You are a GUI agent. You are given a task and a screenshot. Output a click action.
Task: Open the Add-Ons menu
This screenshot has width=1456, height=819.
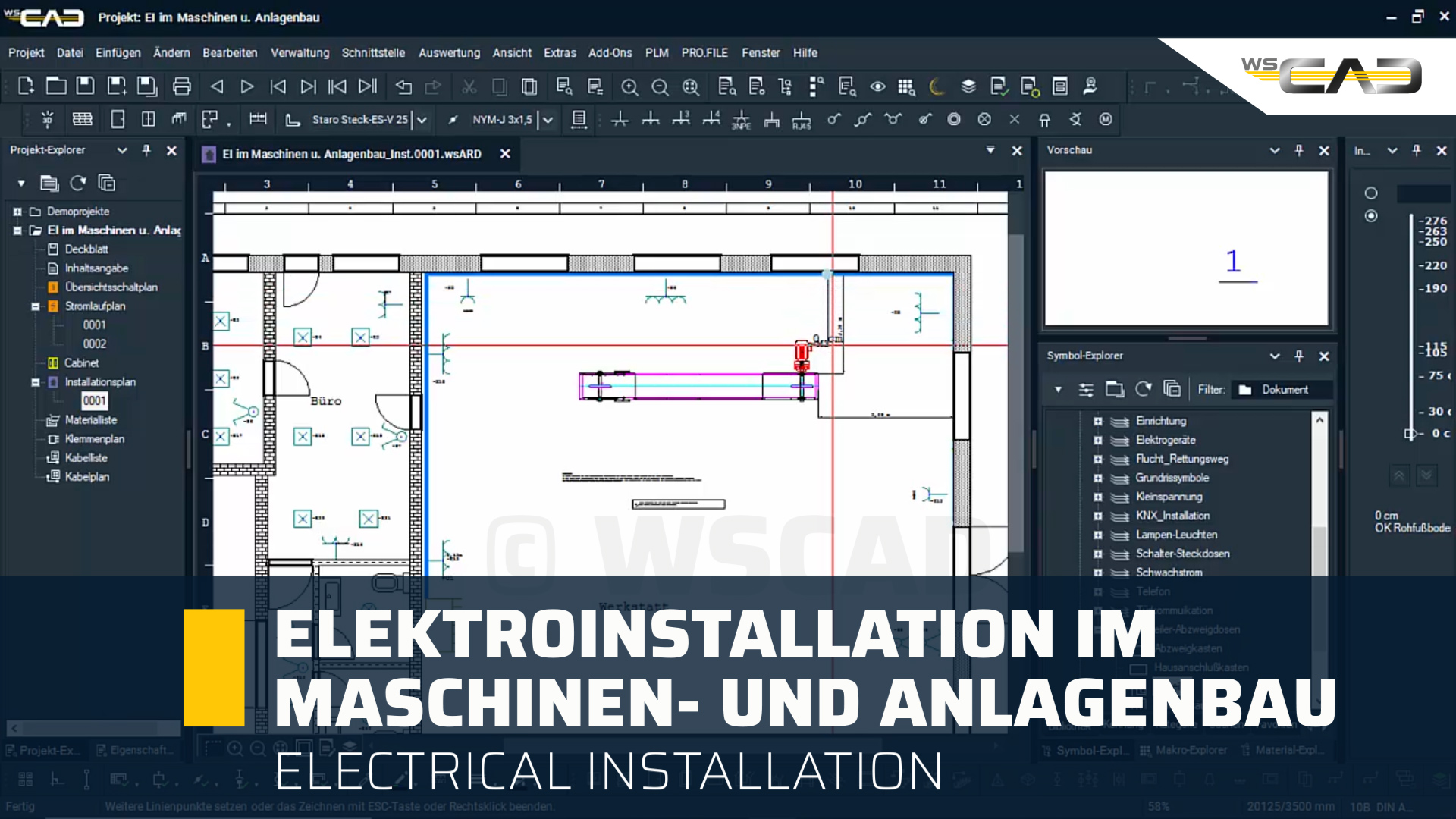(x=610, y=52)
